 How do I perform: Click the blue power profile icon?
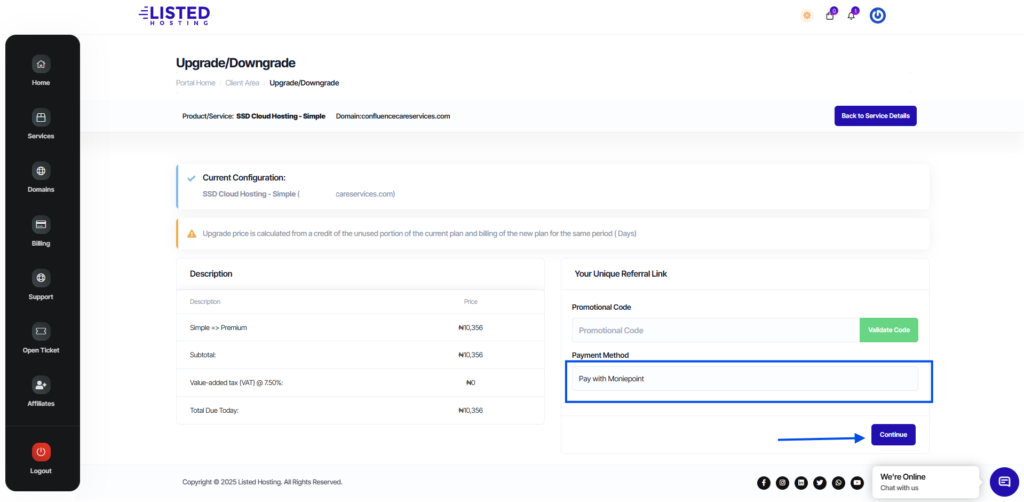(x=877, y=15)
